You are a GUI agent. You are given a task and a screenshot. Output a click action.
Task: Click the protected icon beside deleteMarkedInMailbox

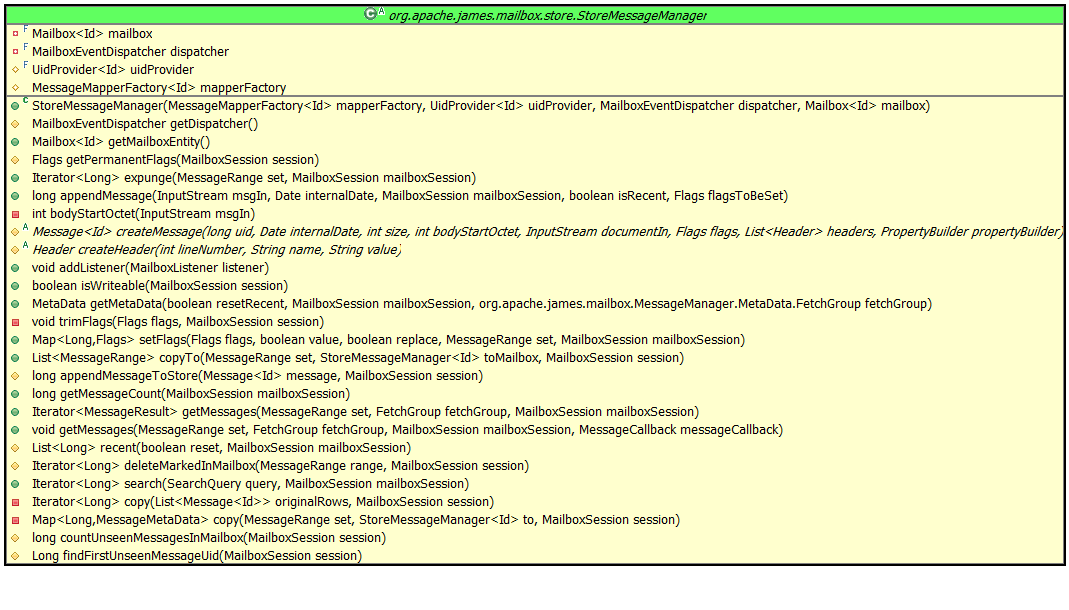pyautogui.click(x=15, y=466)
